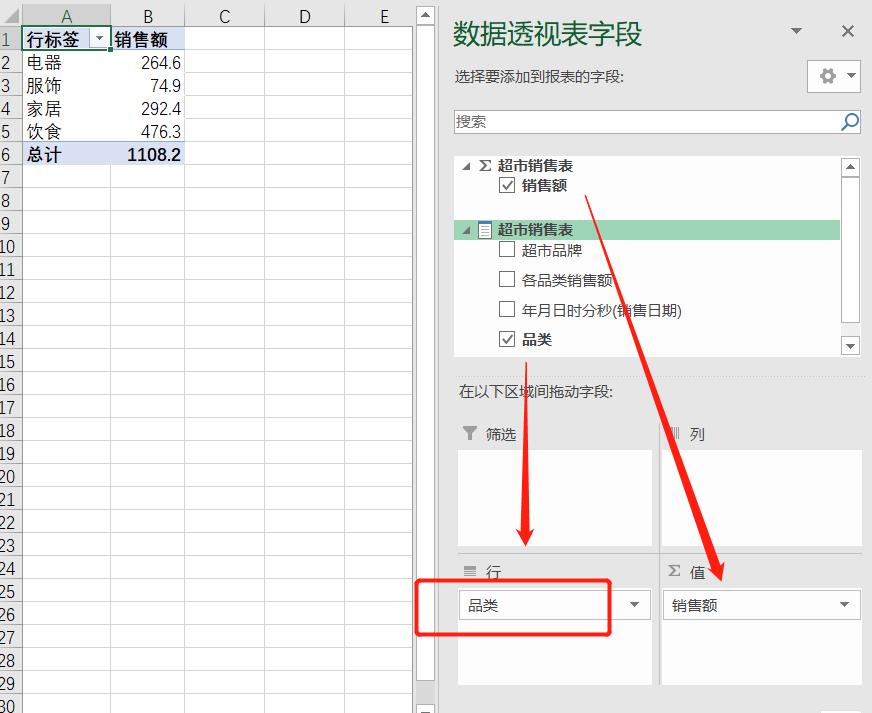Close the 数据透视表字段 pane
Image resolution: width=872 pixels, height=713 pixels.
pyautogui.click(x=849, y=31)
